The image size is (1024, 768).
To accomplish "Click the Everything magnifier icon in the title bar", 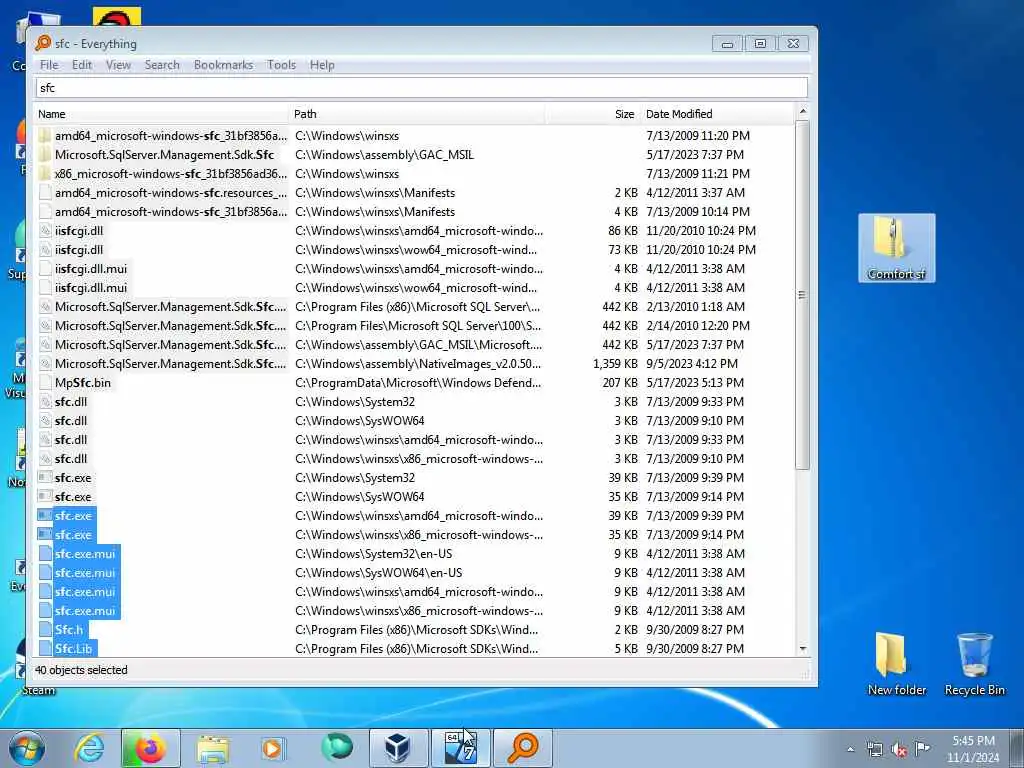I will coord(43,43).
